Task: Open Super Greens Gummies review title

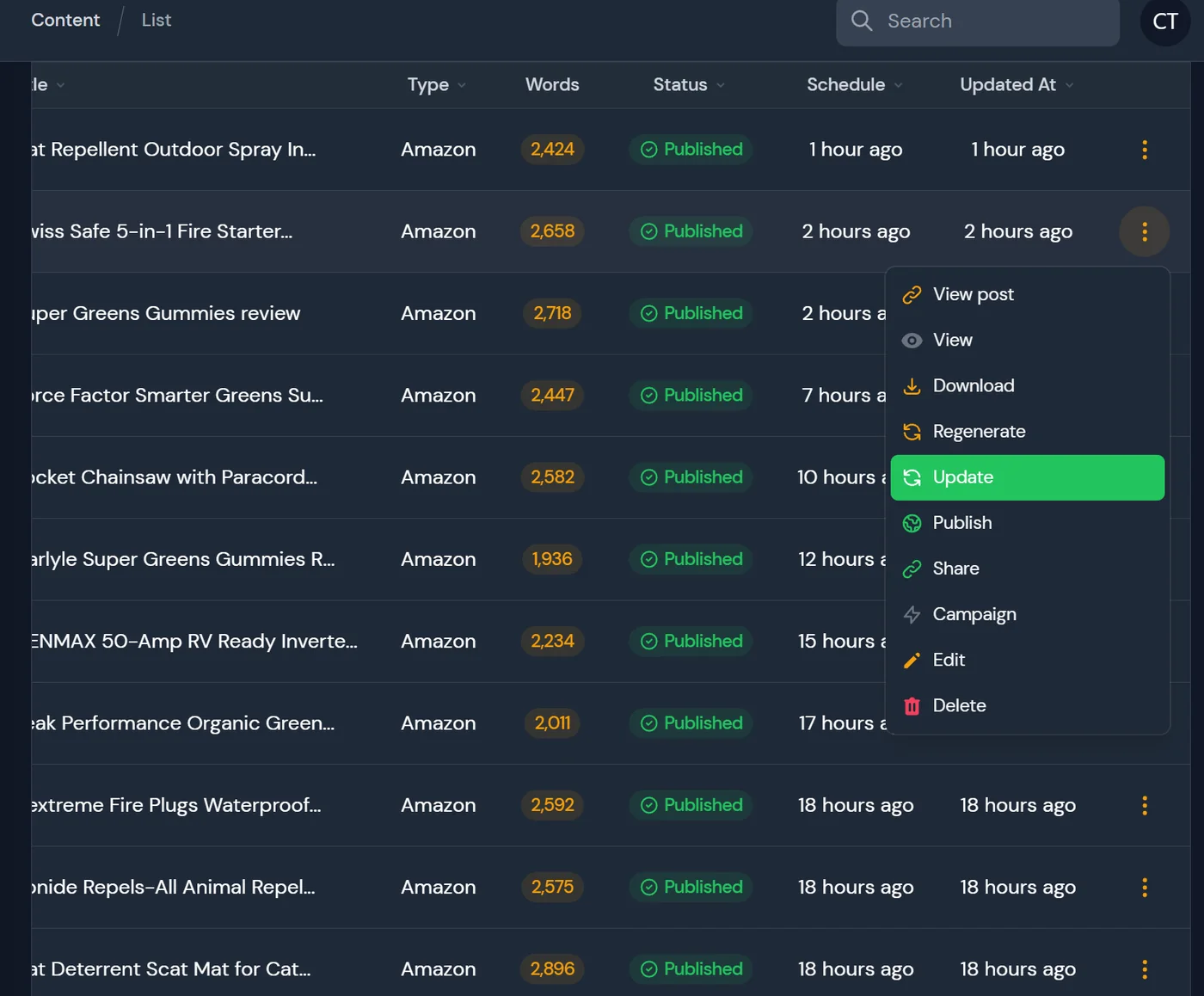Action: tap(166, 313)
